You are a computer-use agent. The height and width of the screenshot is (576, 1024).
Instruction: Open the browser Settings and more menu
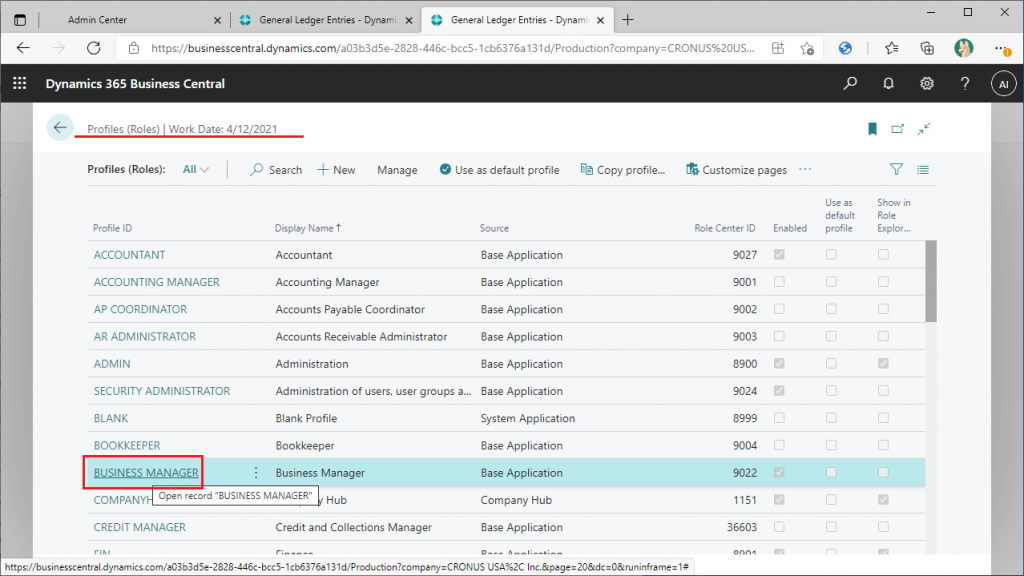(1001, 48)
